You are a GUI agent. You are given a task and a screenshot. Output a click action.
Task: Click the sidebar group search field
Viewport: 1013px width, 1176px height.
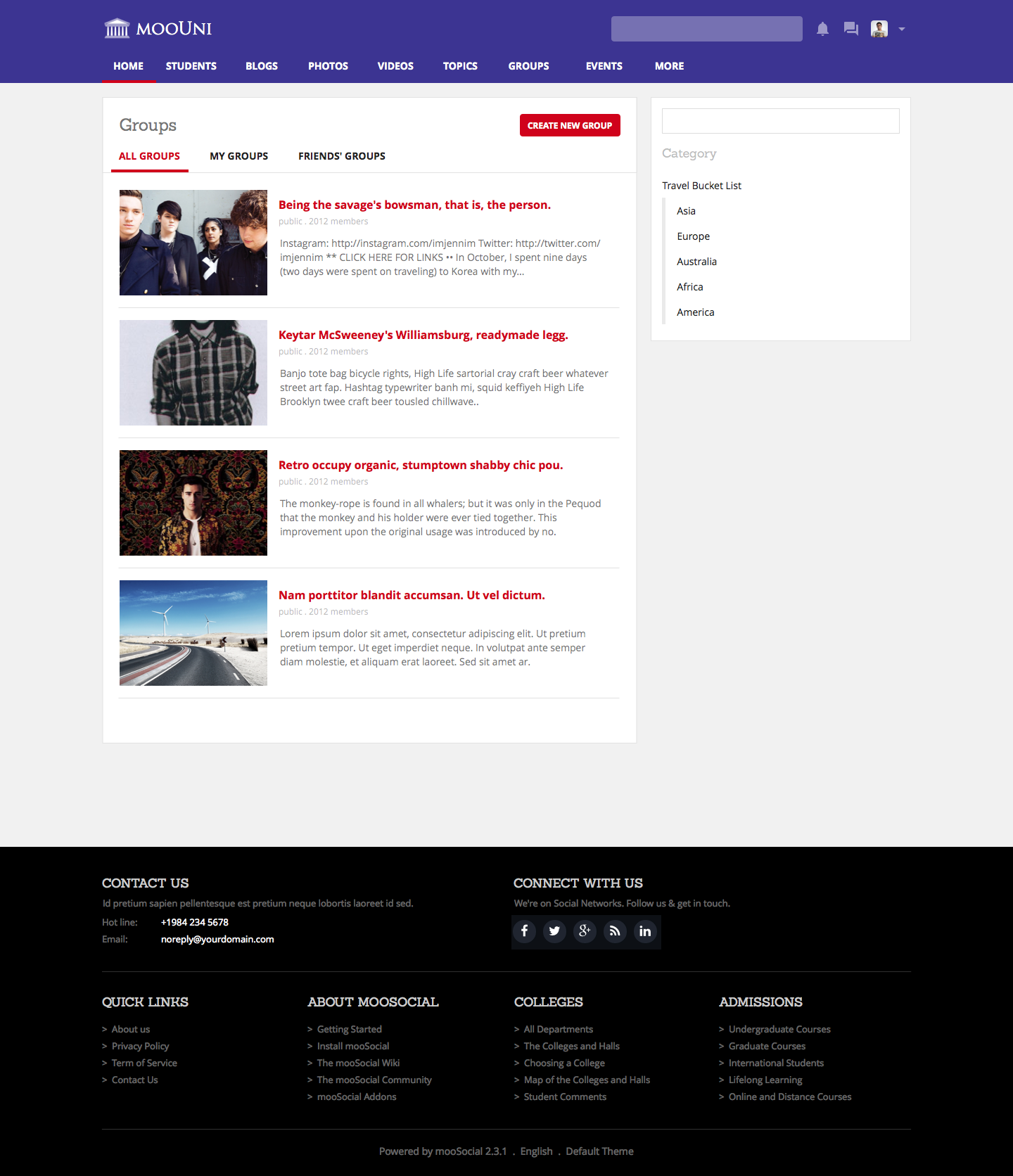tap(781, 121)
